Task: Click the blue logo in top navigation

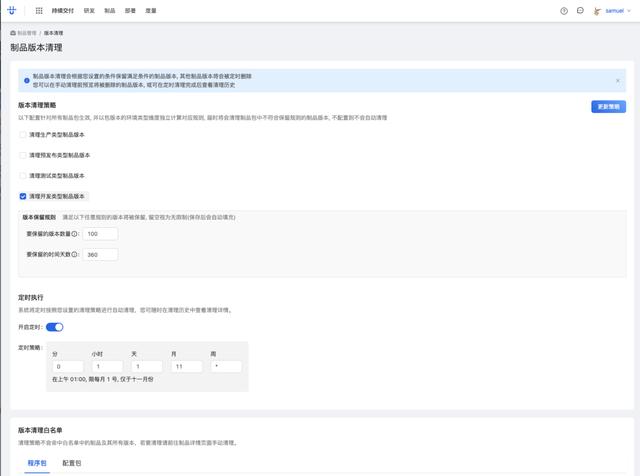Action: click(x=11, y=11)
